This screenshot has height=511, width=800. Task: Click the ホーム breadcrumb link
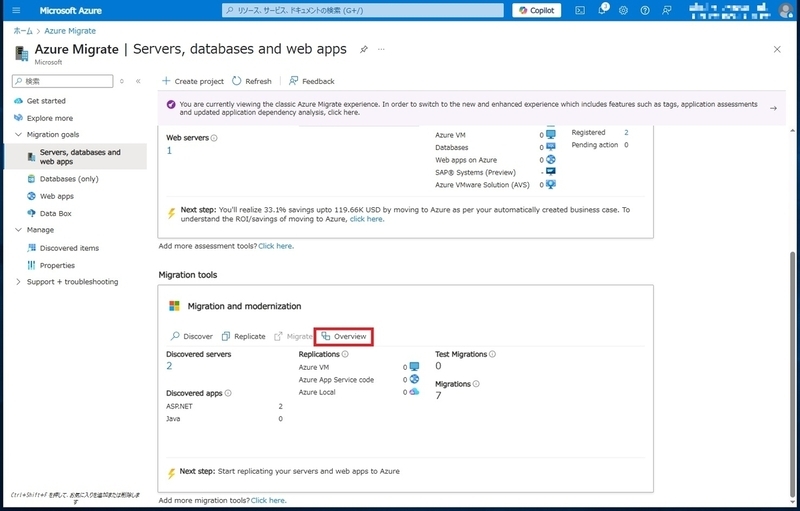(x=23, y=31)
